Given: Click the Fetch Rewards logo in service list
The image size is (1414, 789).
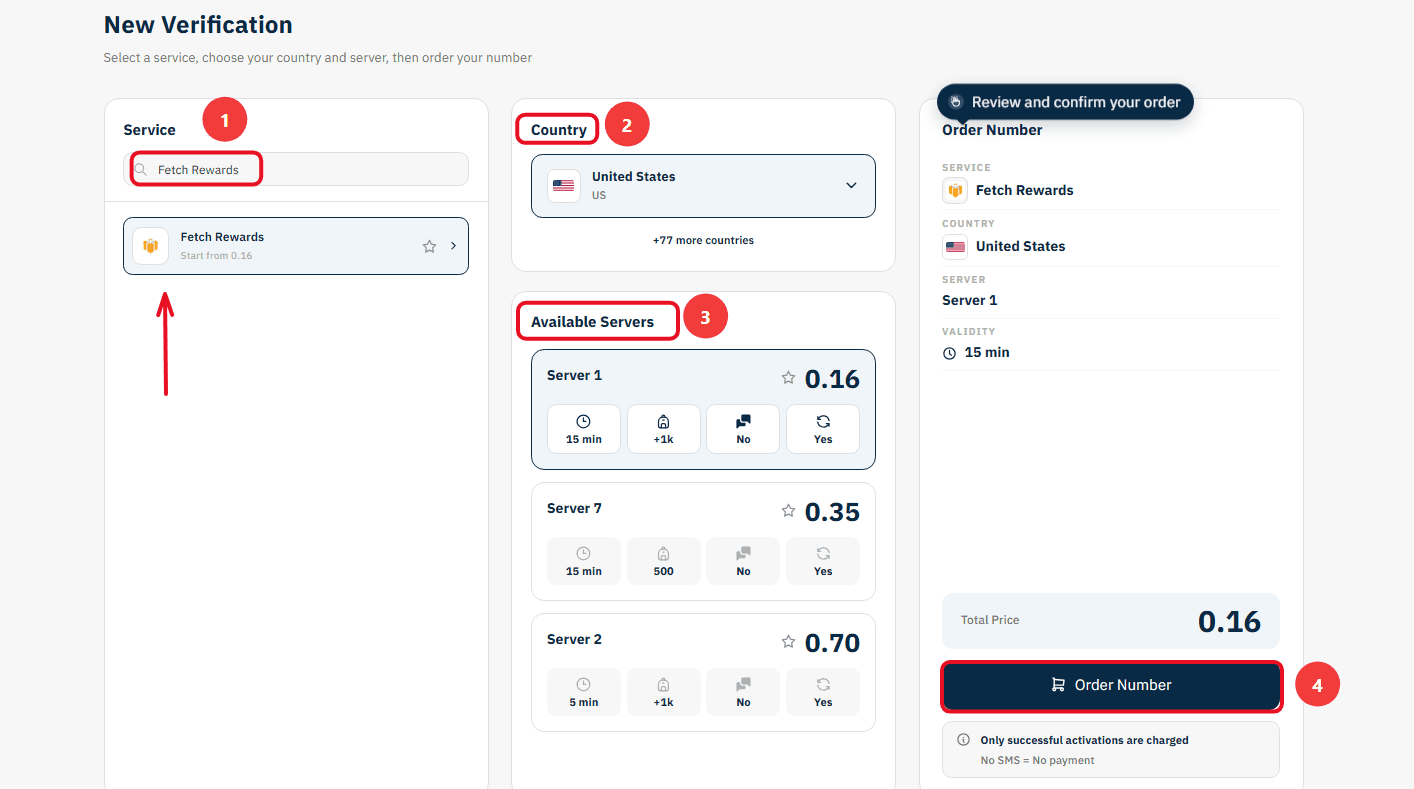Looking at the screenshot, I should [x=151, y=246].
